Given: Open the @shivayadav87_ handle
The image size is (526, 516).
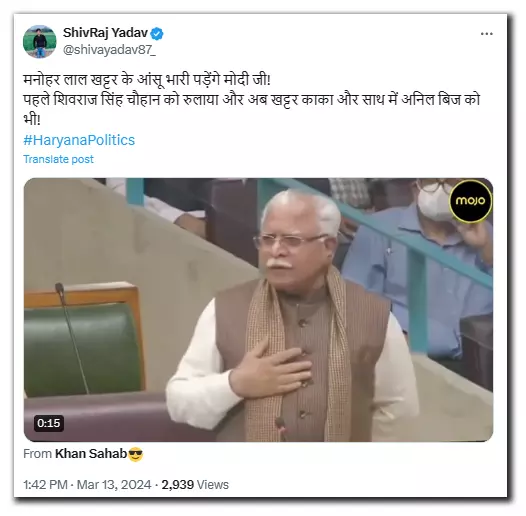Looking at the screenshot, I should 109,50.
